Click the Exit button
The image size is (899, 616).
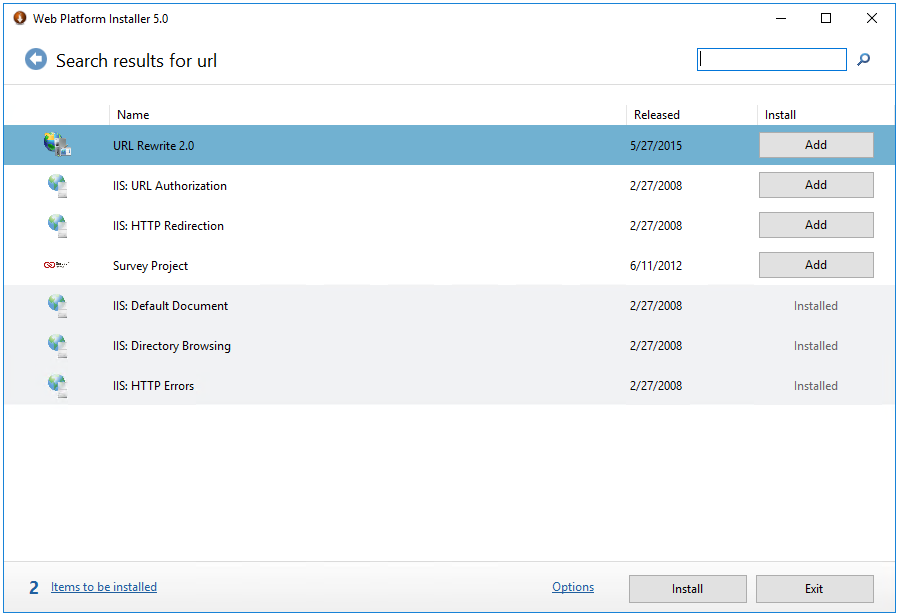(x=814, y=589)
